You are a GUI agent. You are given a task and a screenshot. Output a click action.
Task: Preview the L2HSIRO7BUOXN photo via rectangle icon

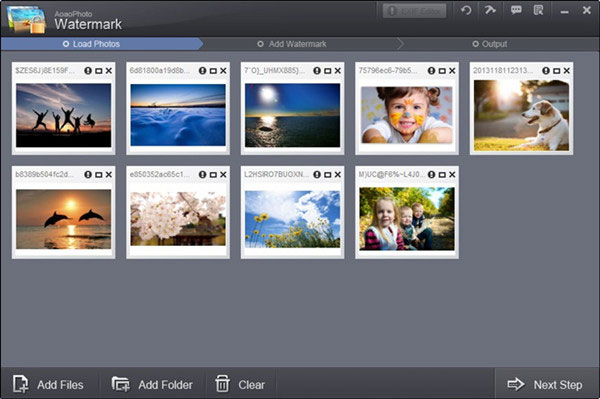328,174
